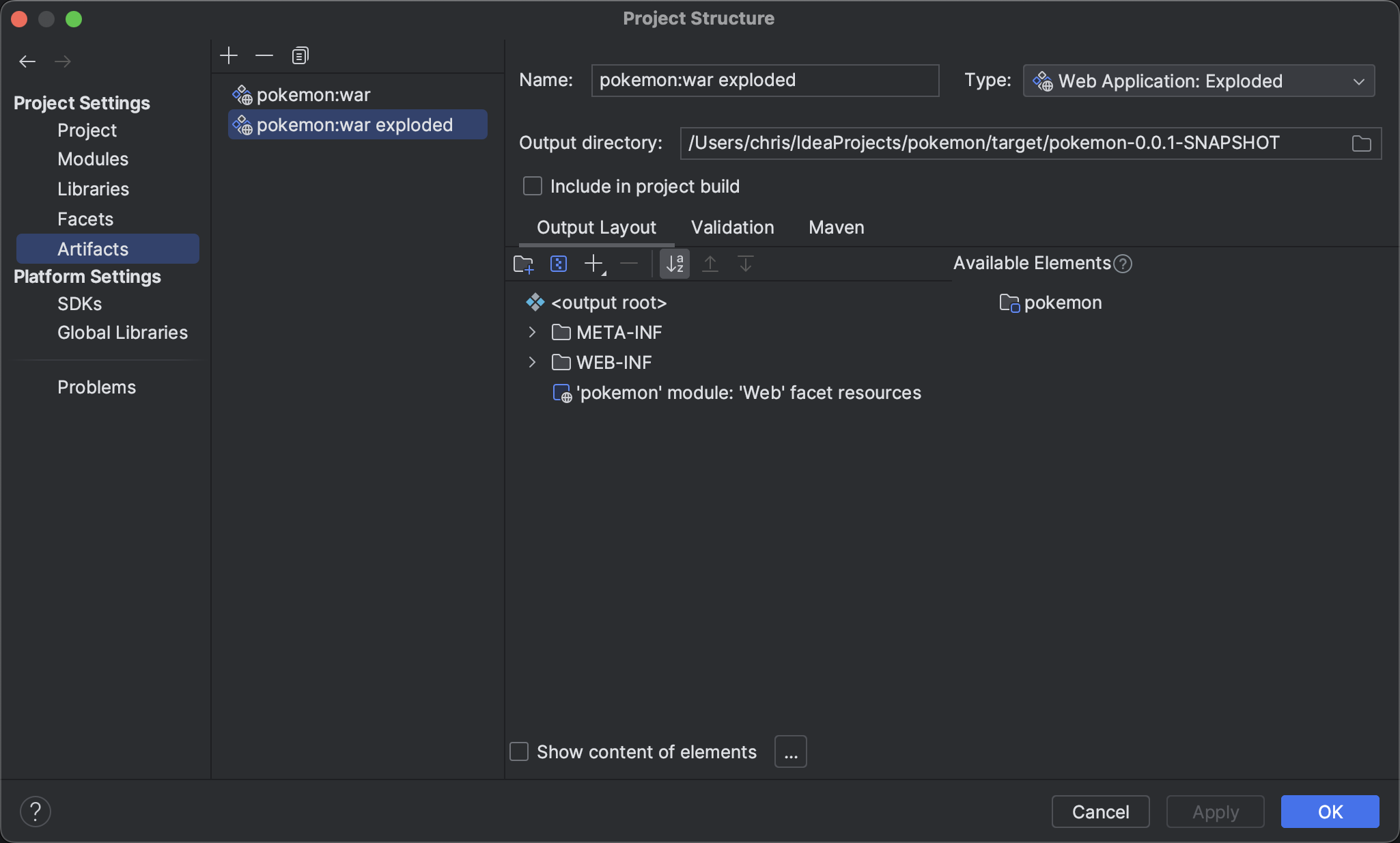Click the copy artifact icon

coord(300,55)
